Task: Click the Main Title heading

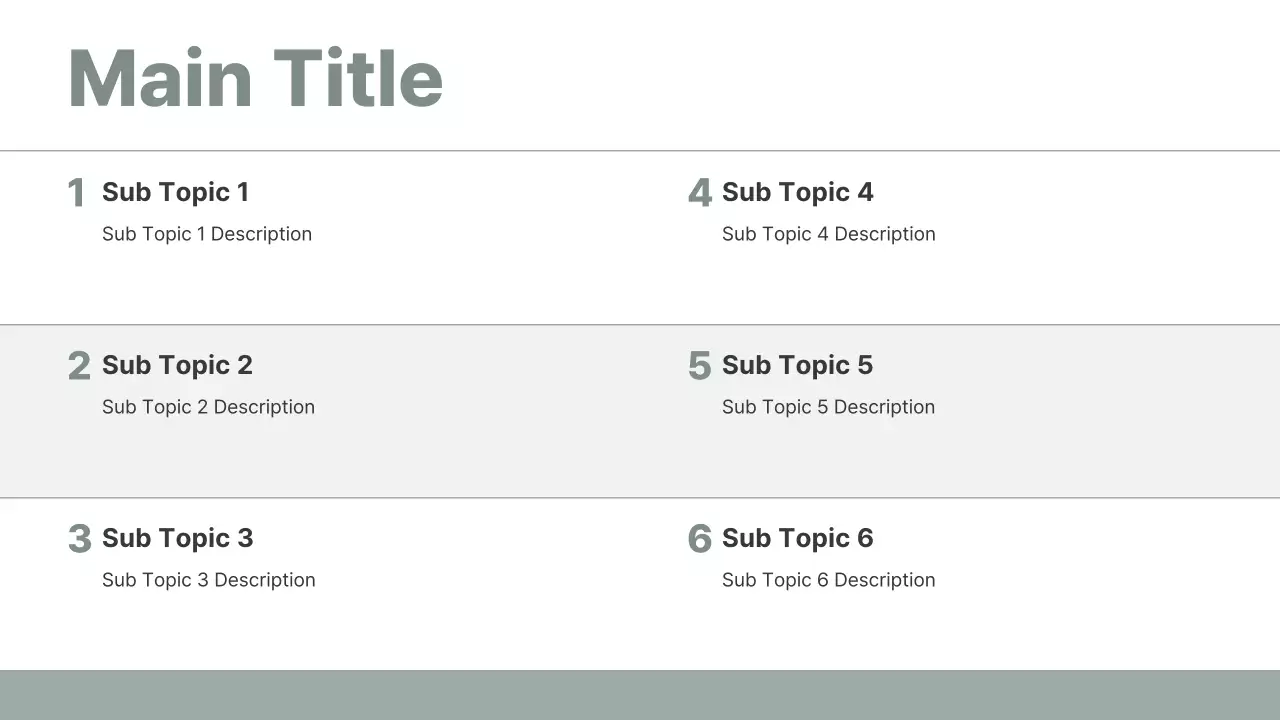Action: [255, 78]
